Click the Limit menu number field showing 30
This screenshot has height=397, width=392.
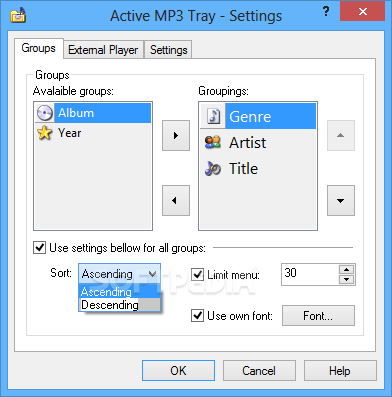pos(310,274)
